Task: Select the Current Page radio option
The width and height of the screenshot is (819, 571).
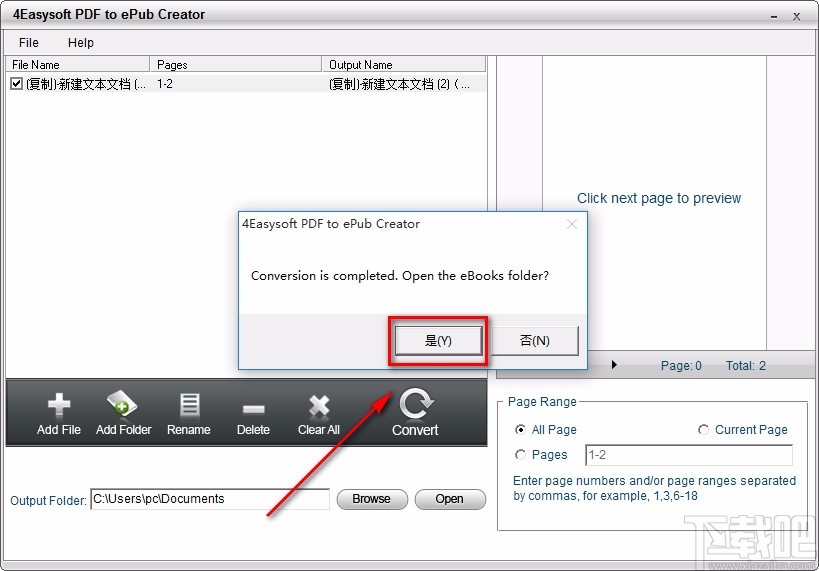Action: tap(703, 429)
